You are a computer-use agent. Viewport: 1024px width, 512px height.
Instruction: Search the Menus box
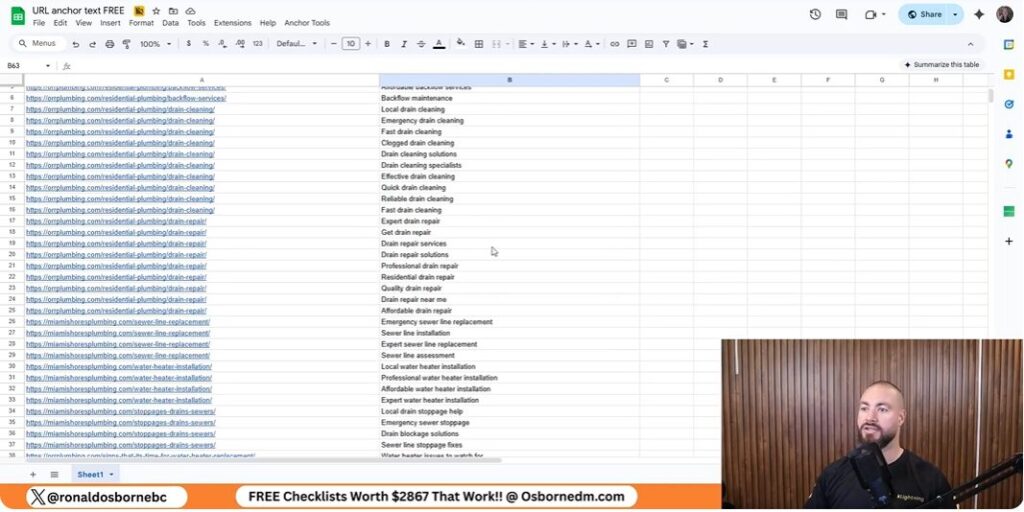click(x=39, y=44)
